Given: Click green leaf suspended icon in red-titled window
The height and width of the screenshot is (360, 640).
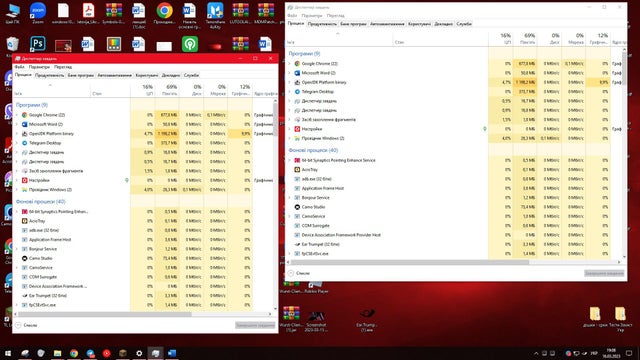Looking at the screenshot, I should 127,180.
